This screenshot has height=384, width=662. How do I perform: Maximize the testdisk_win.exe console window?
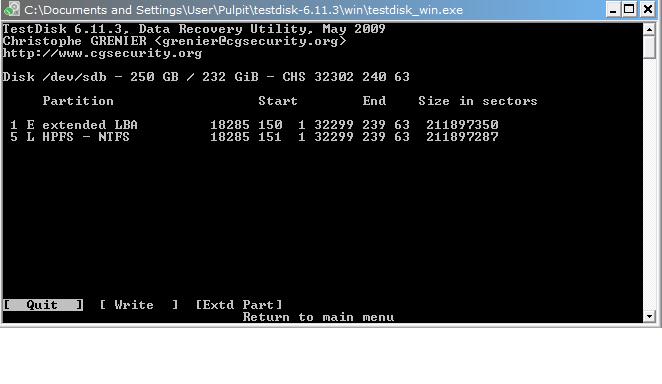[x=629, y=9]
